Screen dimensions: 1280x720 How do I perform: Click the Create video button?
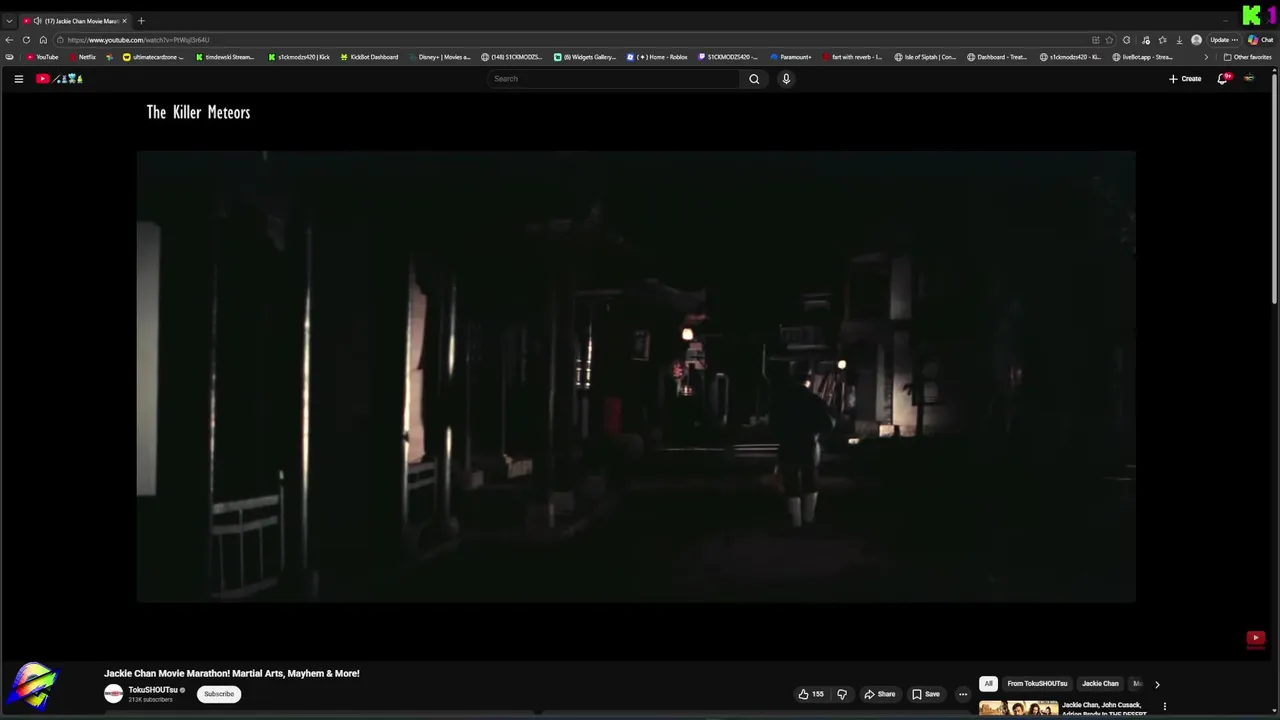[x=1185, y=79]
